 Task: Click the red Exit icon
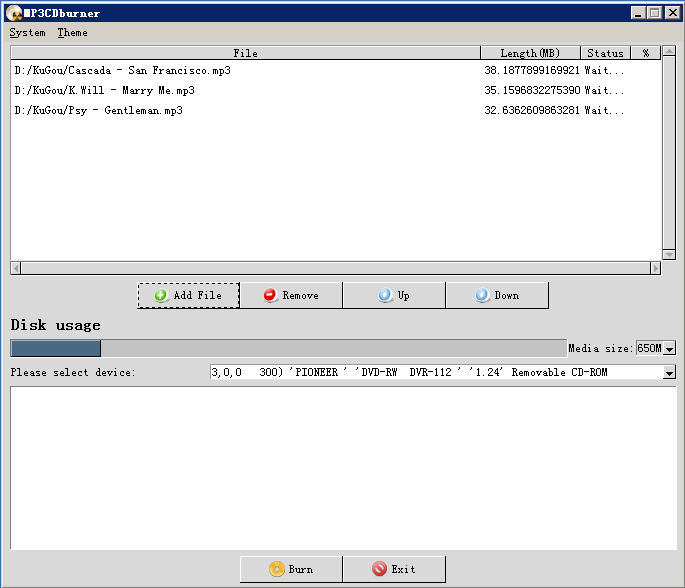tap(379, 569)
